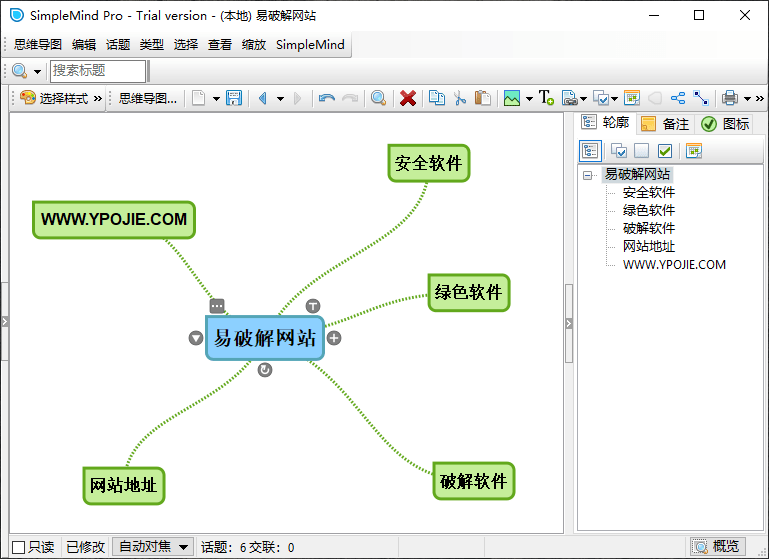Click the undo arrow icon
The image size is (769, 559).
327,99
